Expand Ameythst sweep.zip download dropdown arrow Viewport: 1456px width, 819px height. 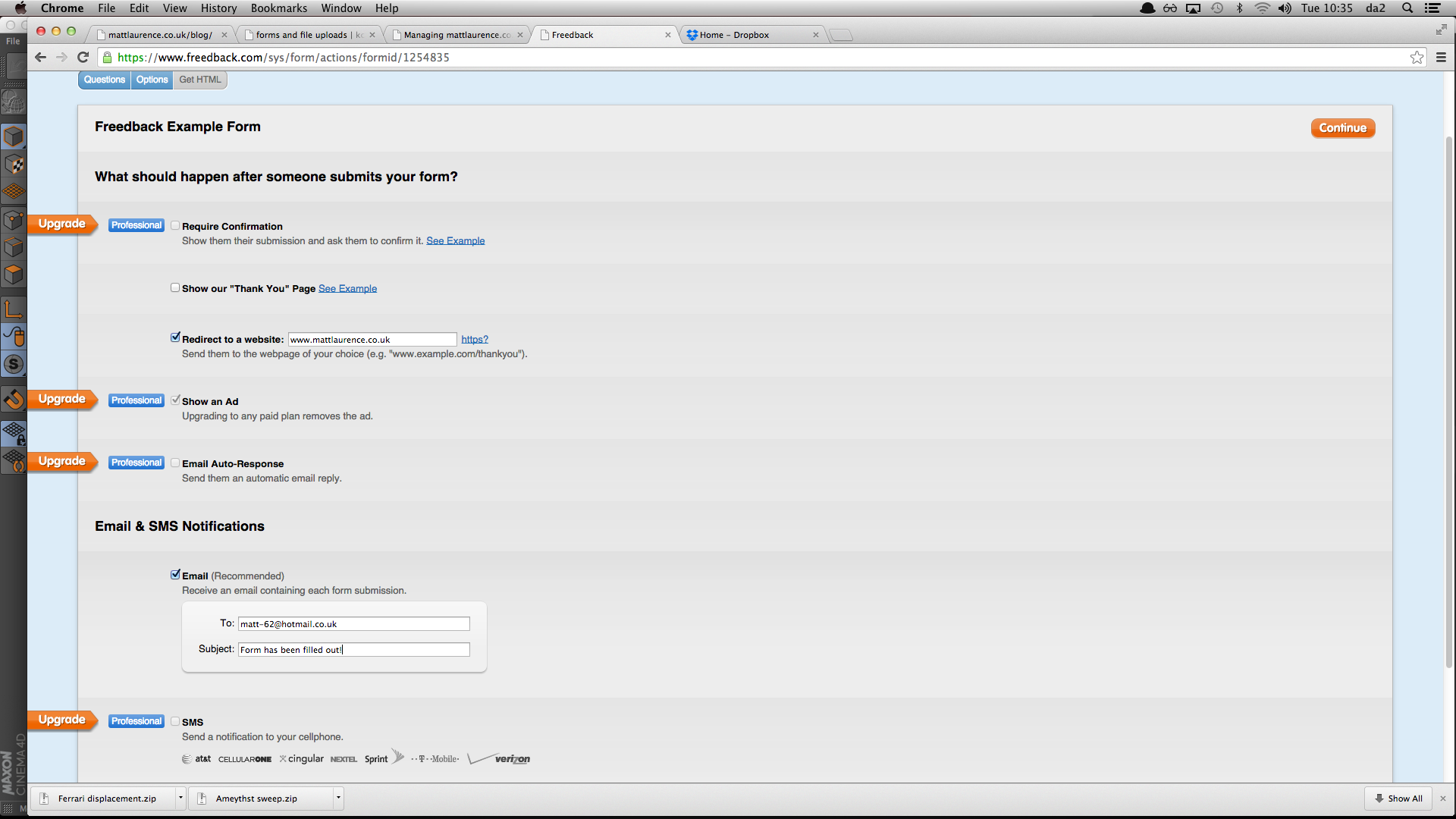tap(338, 798)
